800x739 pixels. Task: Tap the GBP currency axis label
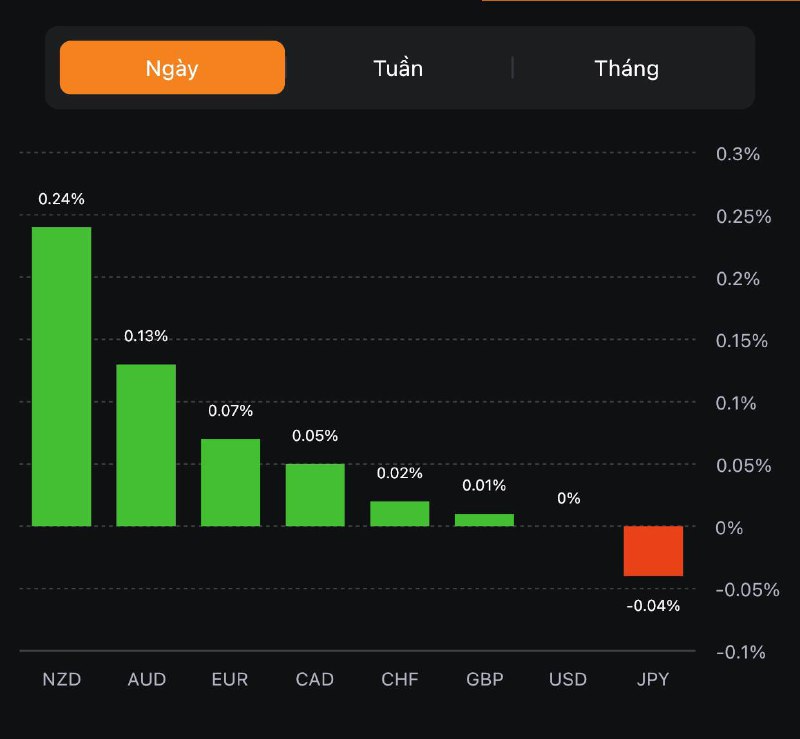point(485,680)
